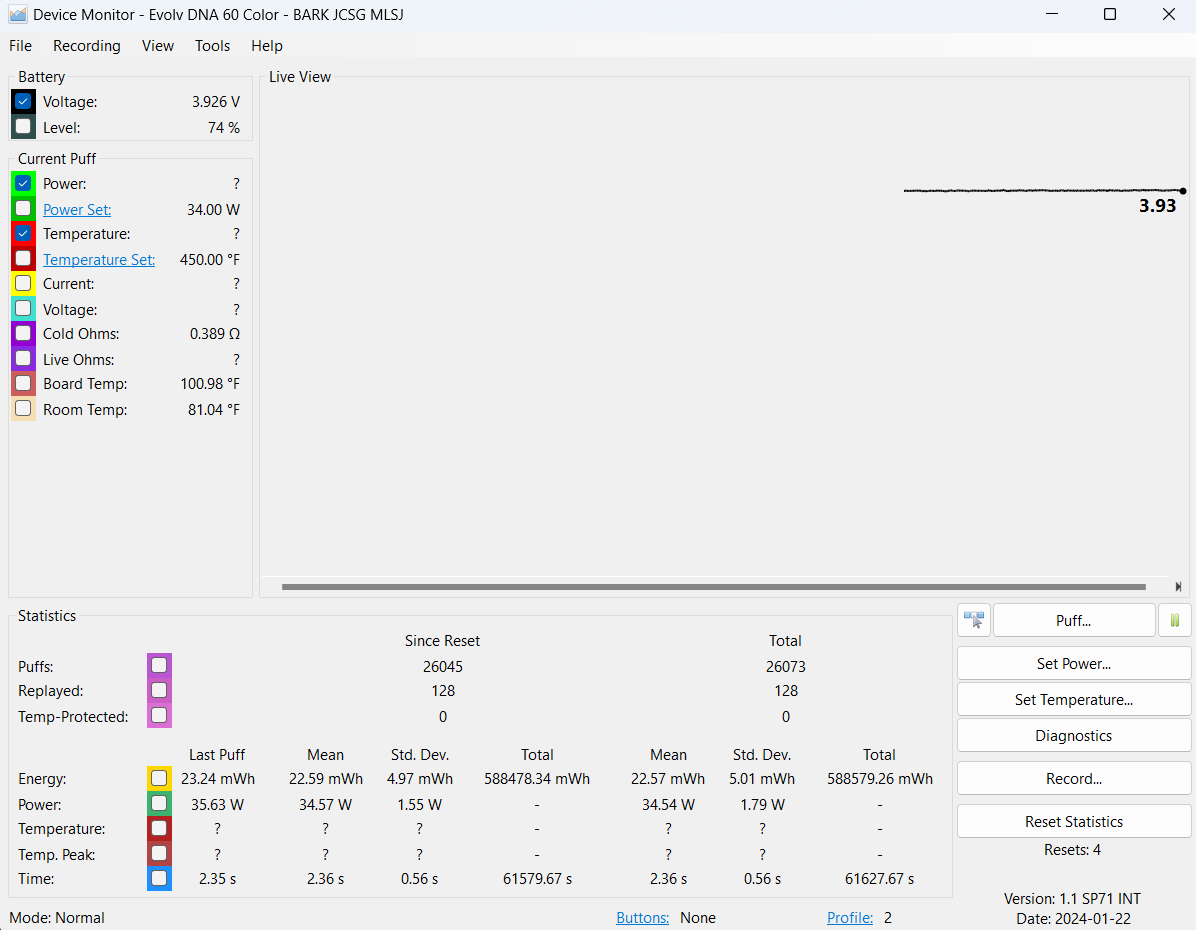Click the Reset Statistics button
Image resolution: width=1196 pixels, height=930 pixels.
click(1073, 822)
